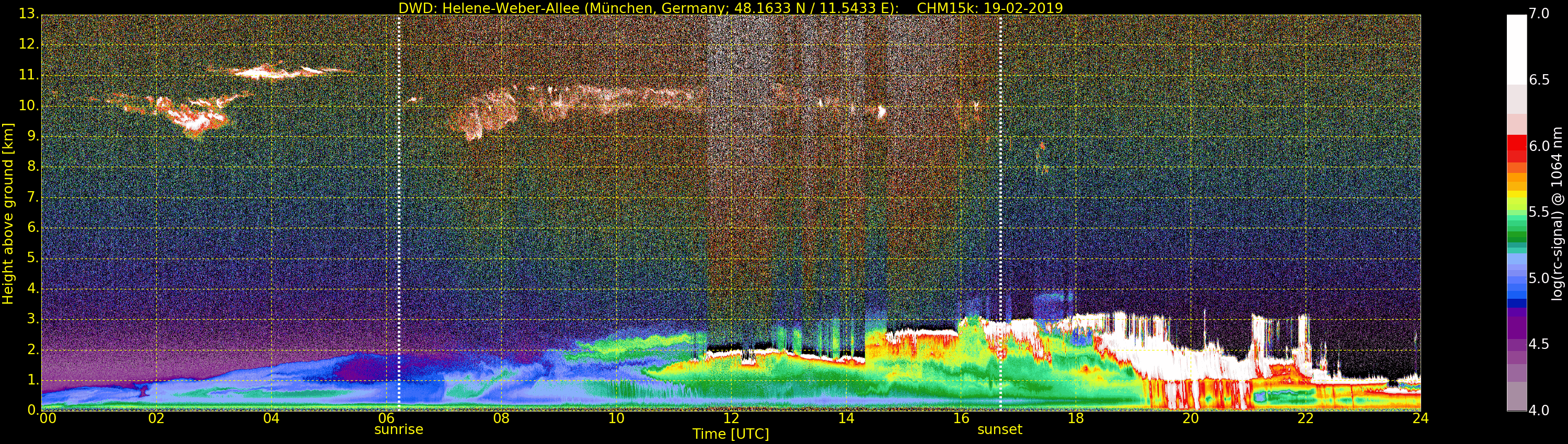Click colorbar value '5.5'
The image size is (1568, 444).
(x=1539, y=212)
